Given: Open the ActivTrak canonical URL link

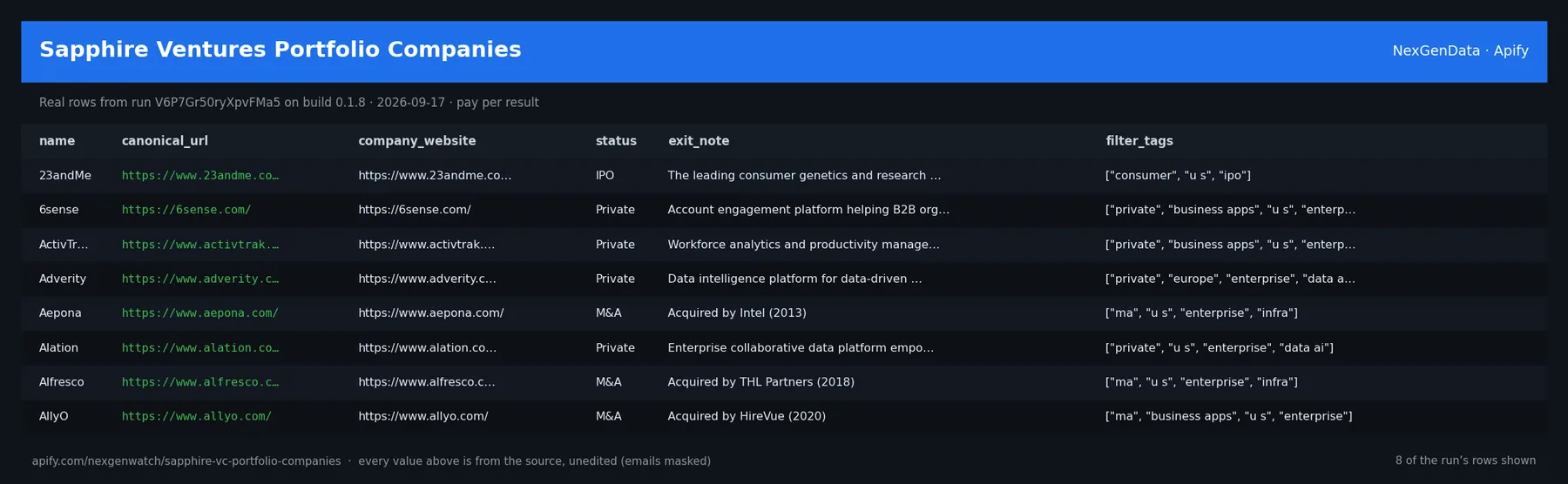Looking at the screenshot, I should (200, 245).
